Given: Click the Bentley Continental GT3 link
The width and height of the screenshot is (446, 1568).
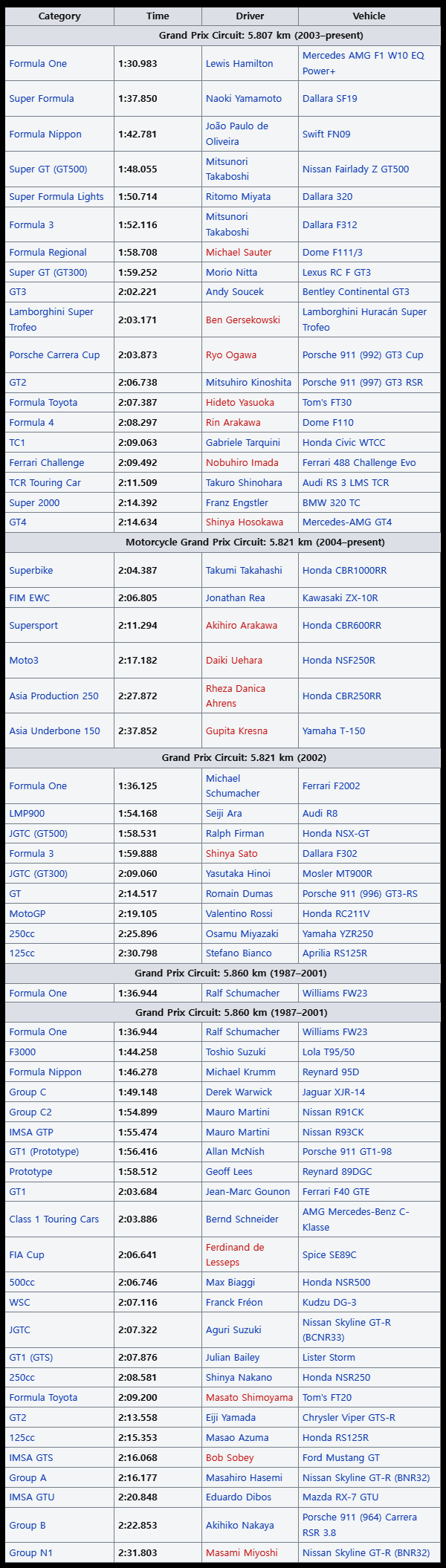Looking at the screenshot, I should (356, 292).
